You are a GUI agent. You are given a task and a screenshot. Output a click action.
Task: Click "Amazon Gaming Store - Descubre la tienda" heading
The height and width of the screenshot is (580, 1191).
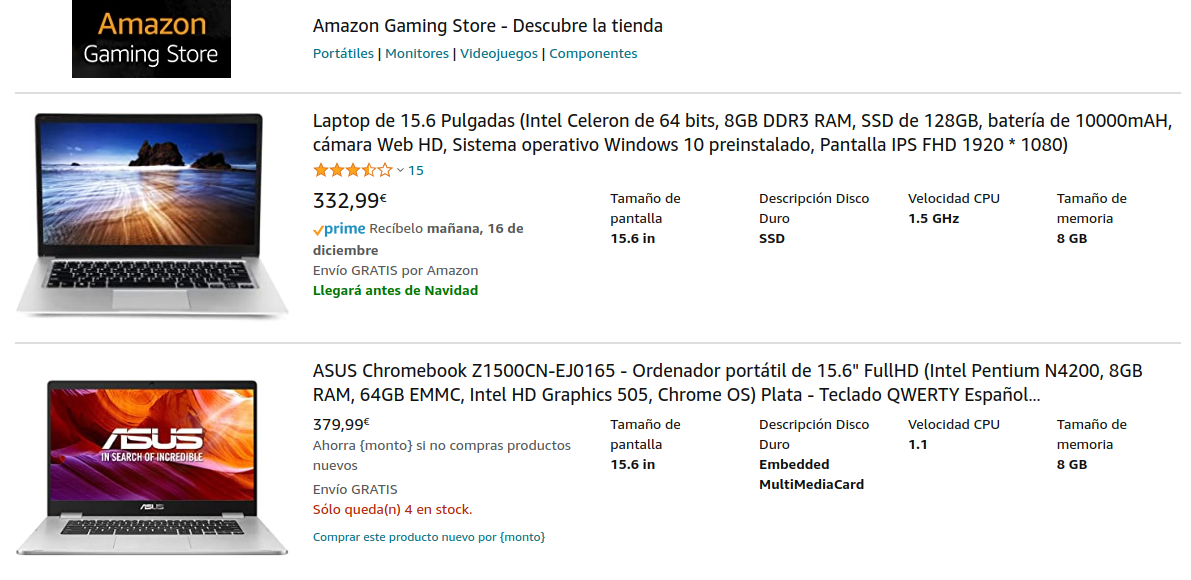point(488,26)
